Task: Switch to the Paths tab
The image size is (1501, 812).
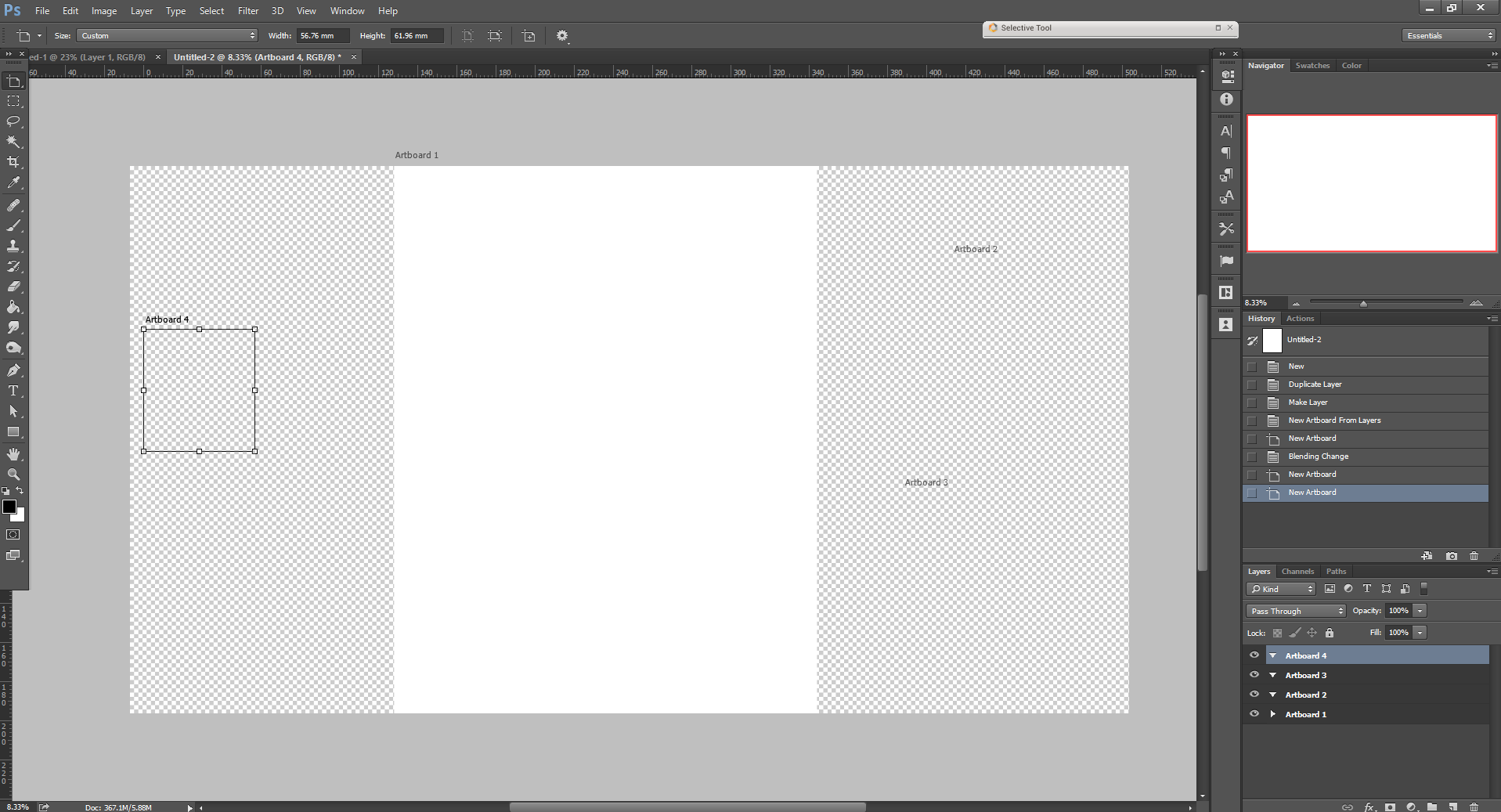Action: coord(1336,572)
